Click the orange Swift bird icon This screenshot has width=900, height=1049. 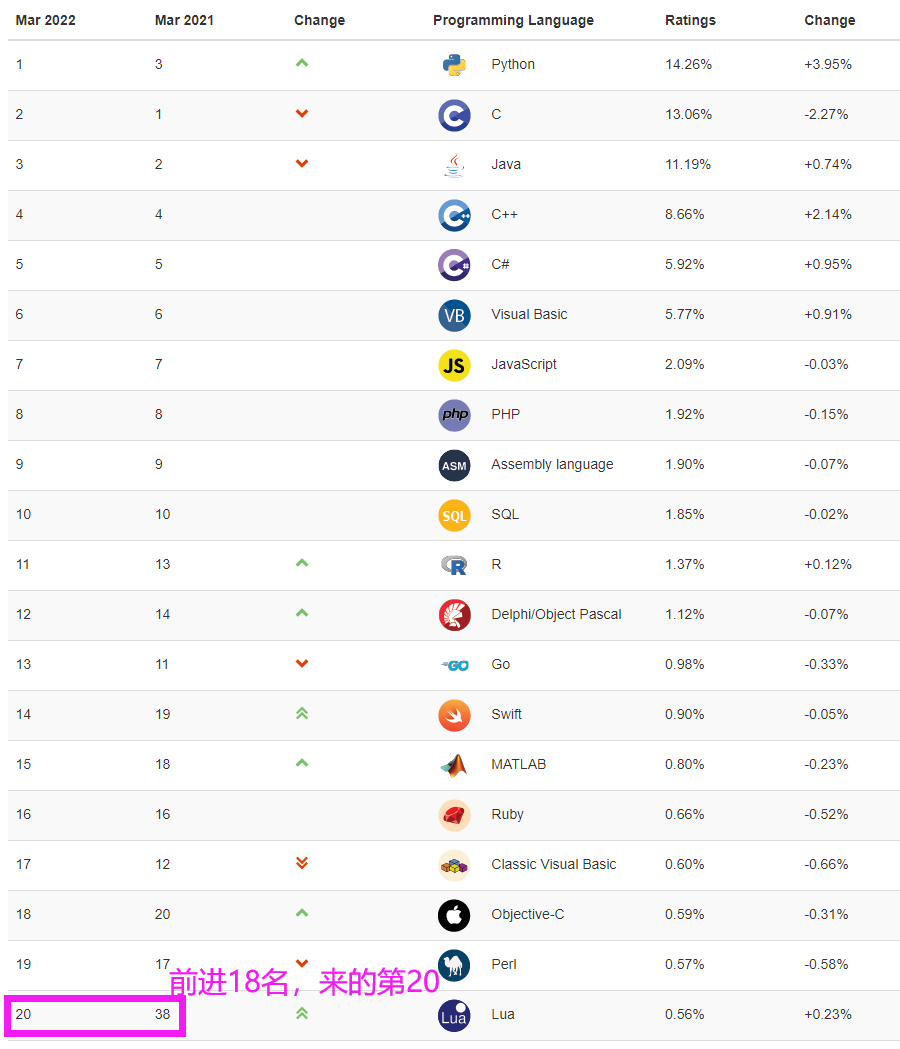[454, 715]
